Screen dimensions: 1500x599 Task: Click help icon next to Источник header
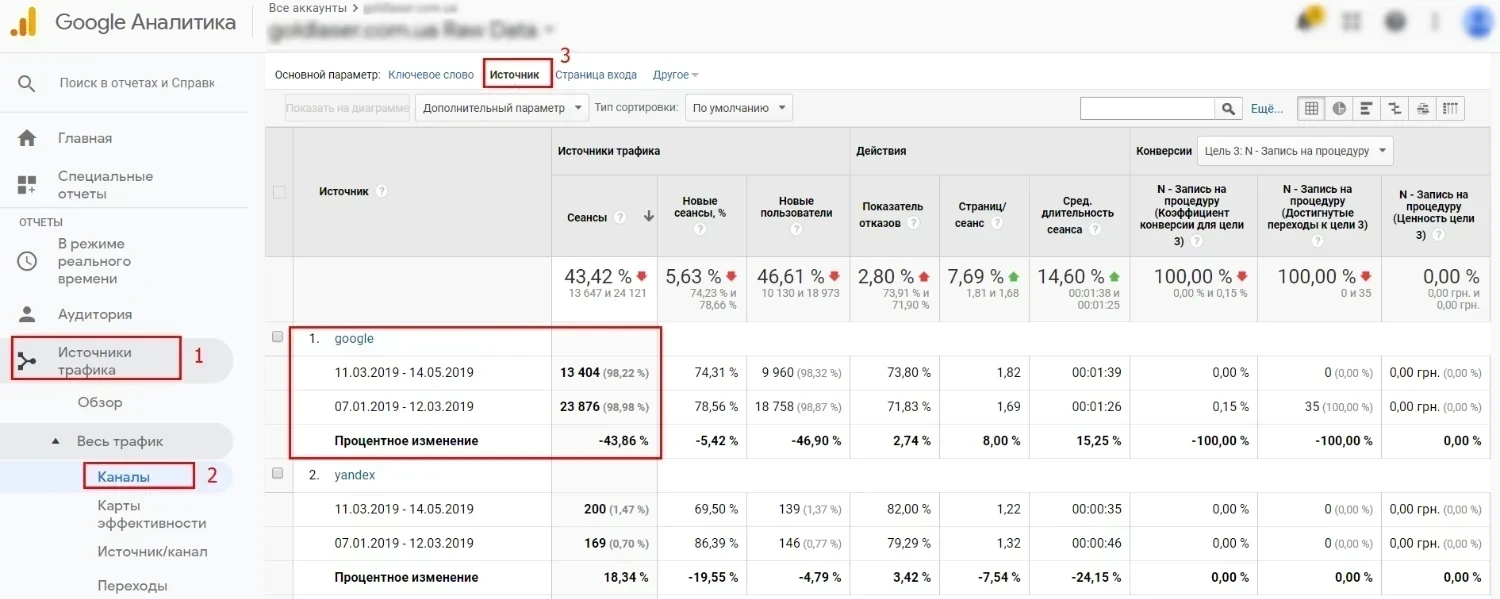point(382,191)
